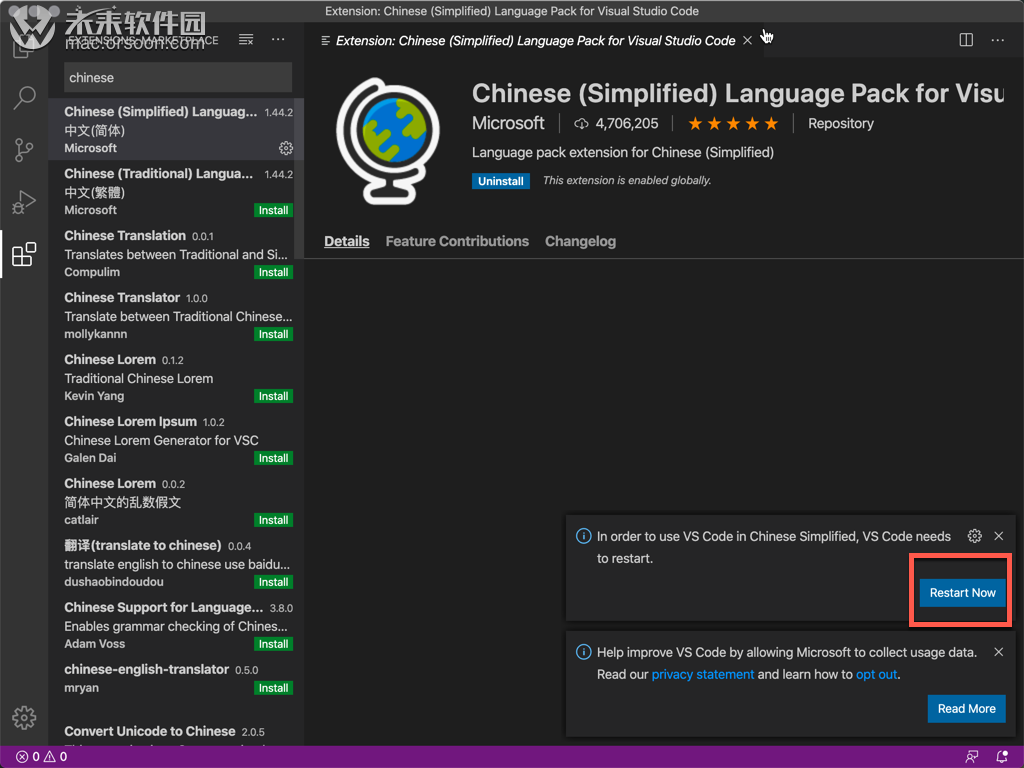Click the extensions list scrollbar
Image resolution: width=1024 pixels, height=768 pixels.
299,178
